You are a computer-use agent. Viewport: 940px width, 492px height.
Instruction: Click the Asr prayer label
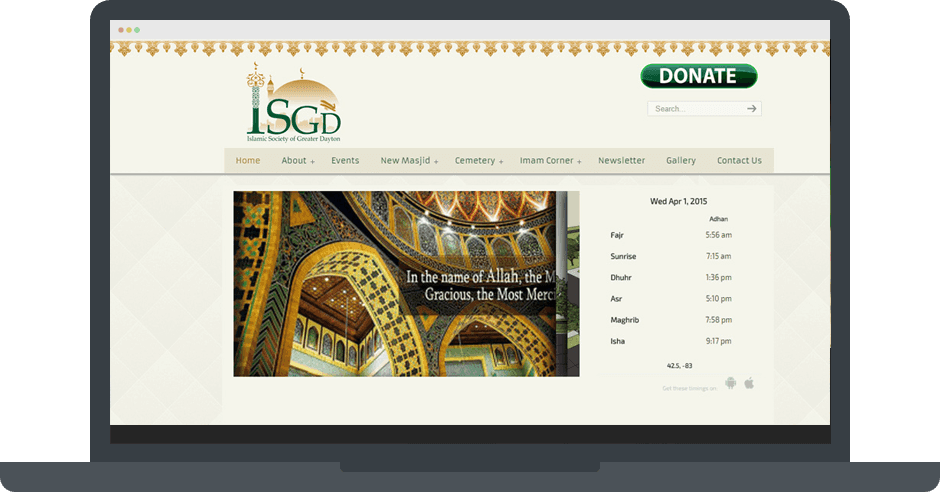click(x=616, y=298)
